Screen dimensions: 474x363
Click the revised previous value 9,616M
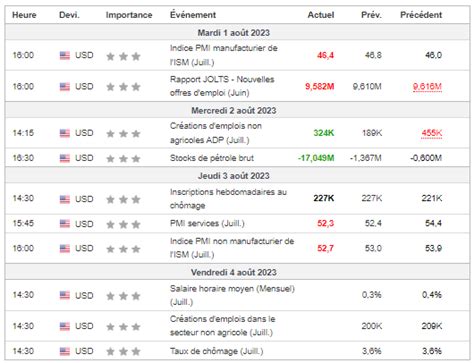coord(427,87)
